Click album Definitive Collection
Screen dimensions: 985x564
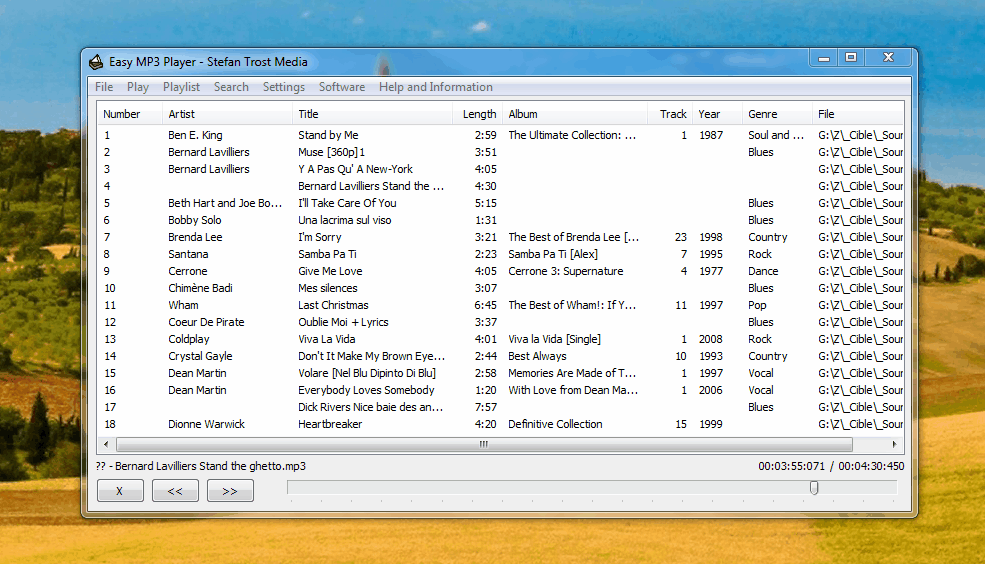click(x=555, y=423)
